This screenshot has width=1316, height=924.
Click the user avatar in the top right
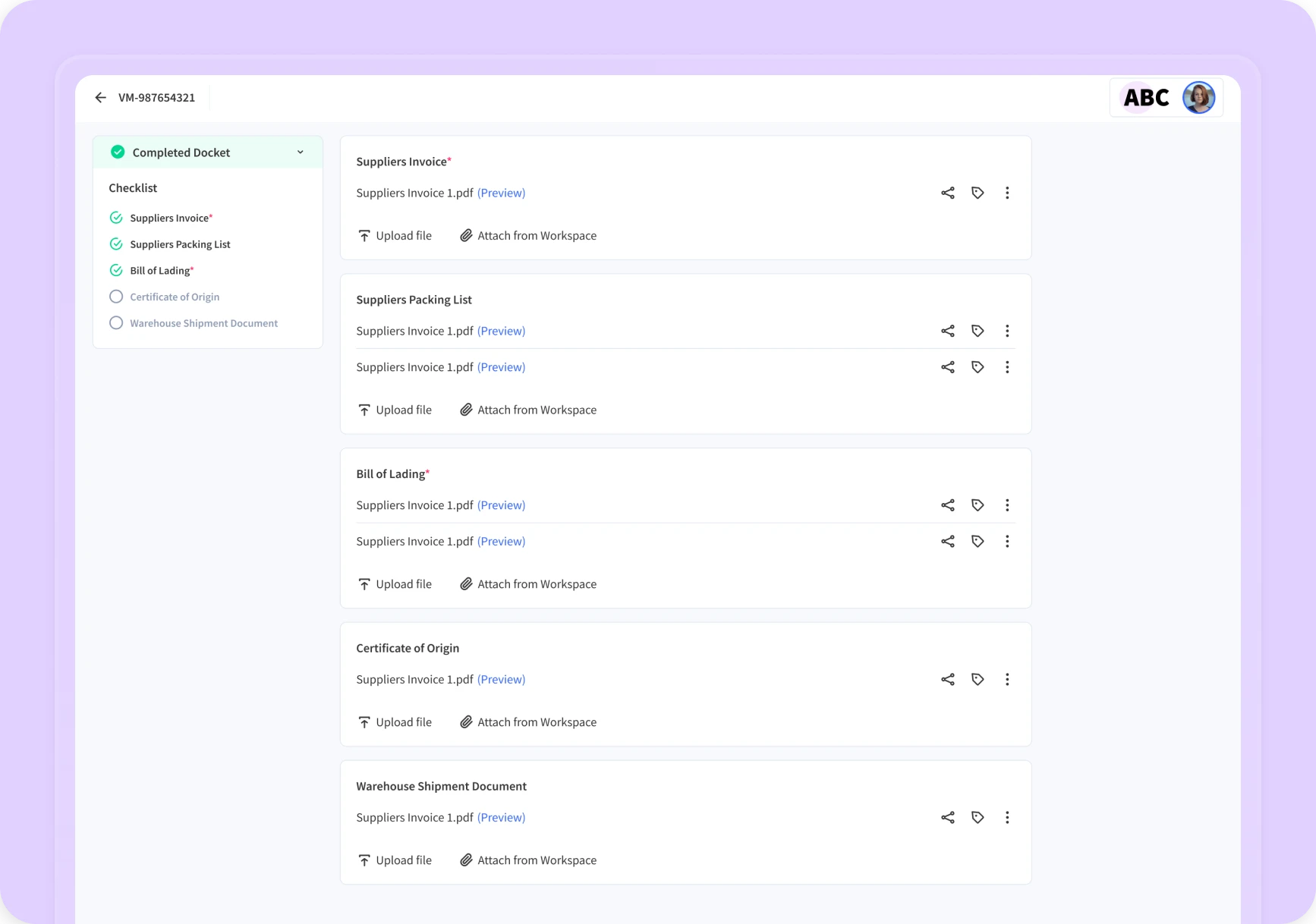coord(1198,97)
